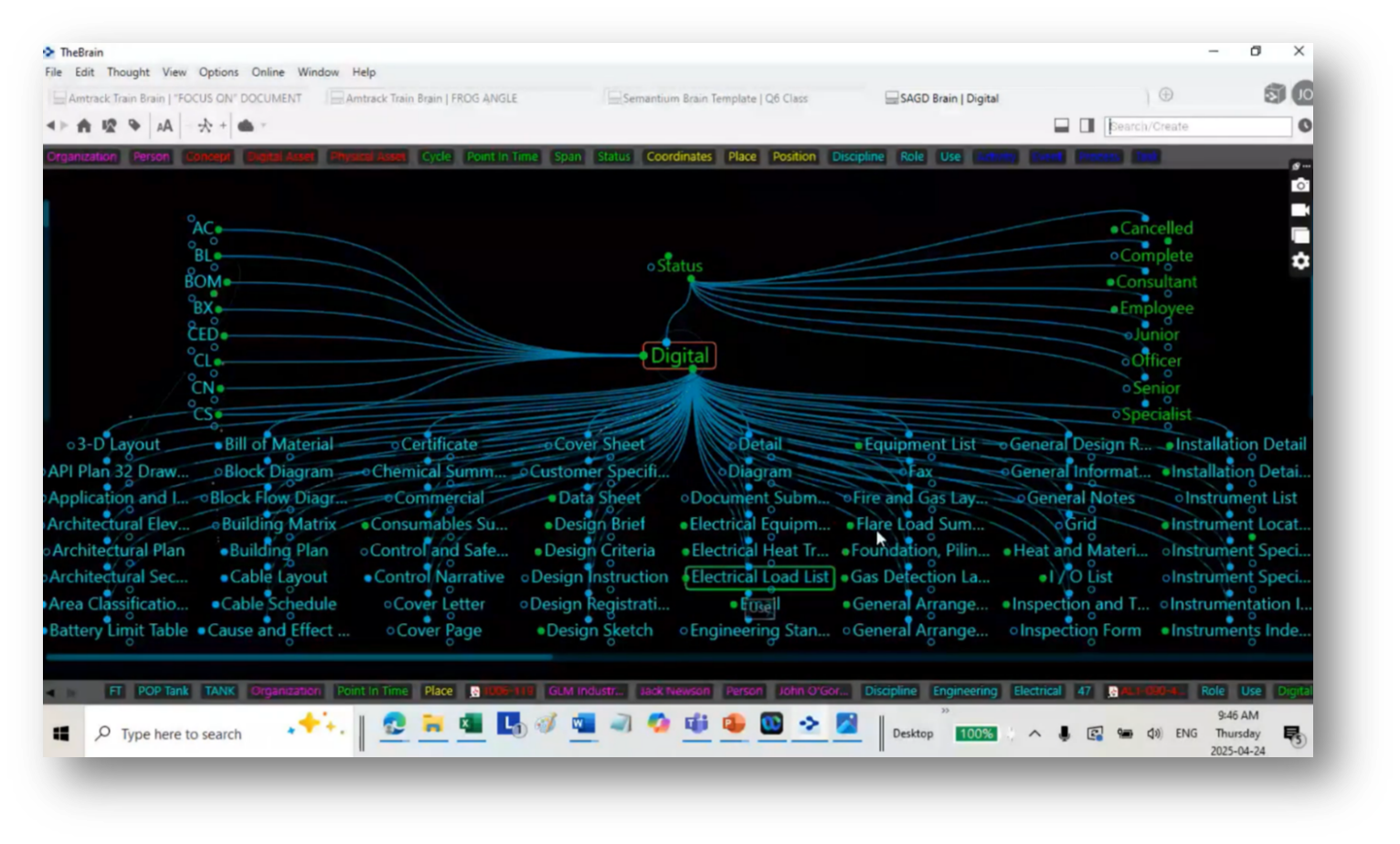The height and width of the screenshot is (844, 1400).
Task: Open the brain box icon near account
Action: [x=1275, y=93]
